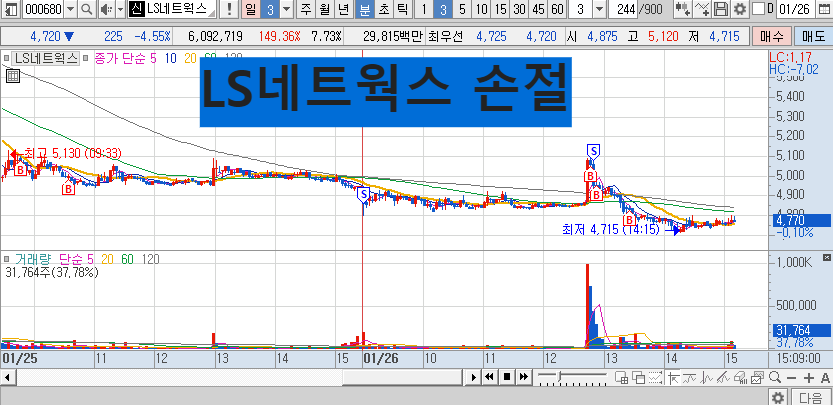Click the vertical line wave tool icon
This screenshot has width=833, height=405.
[707, 378]
